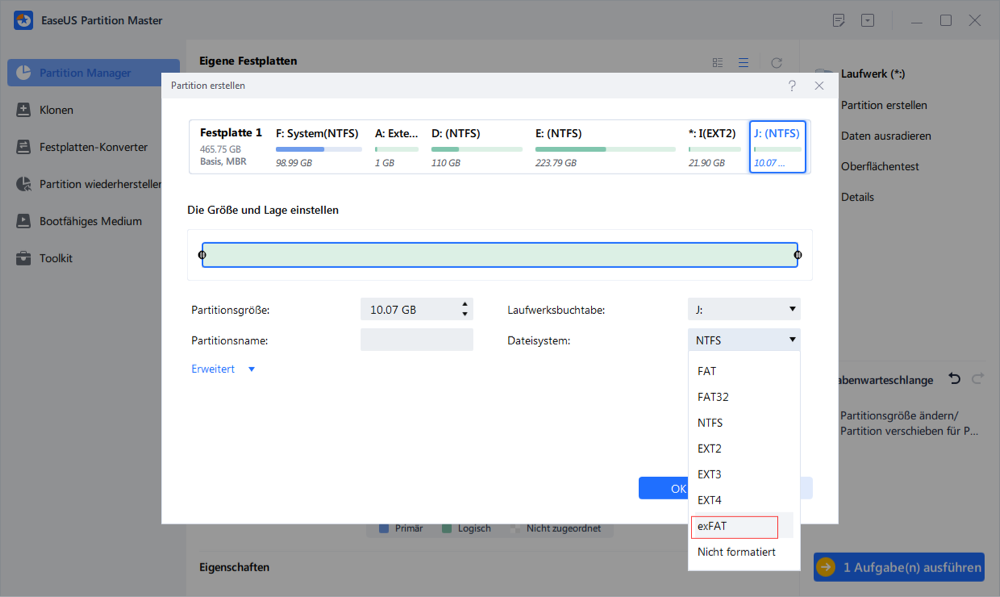1000x597 pixels.
Task: Decrease partition size with down arrow
Action: 465,314
